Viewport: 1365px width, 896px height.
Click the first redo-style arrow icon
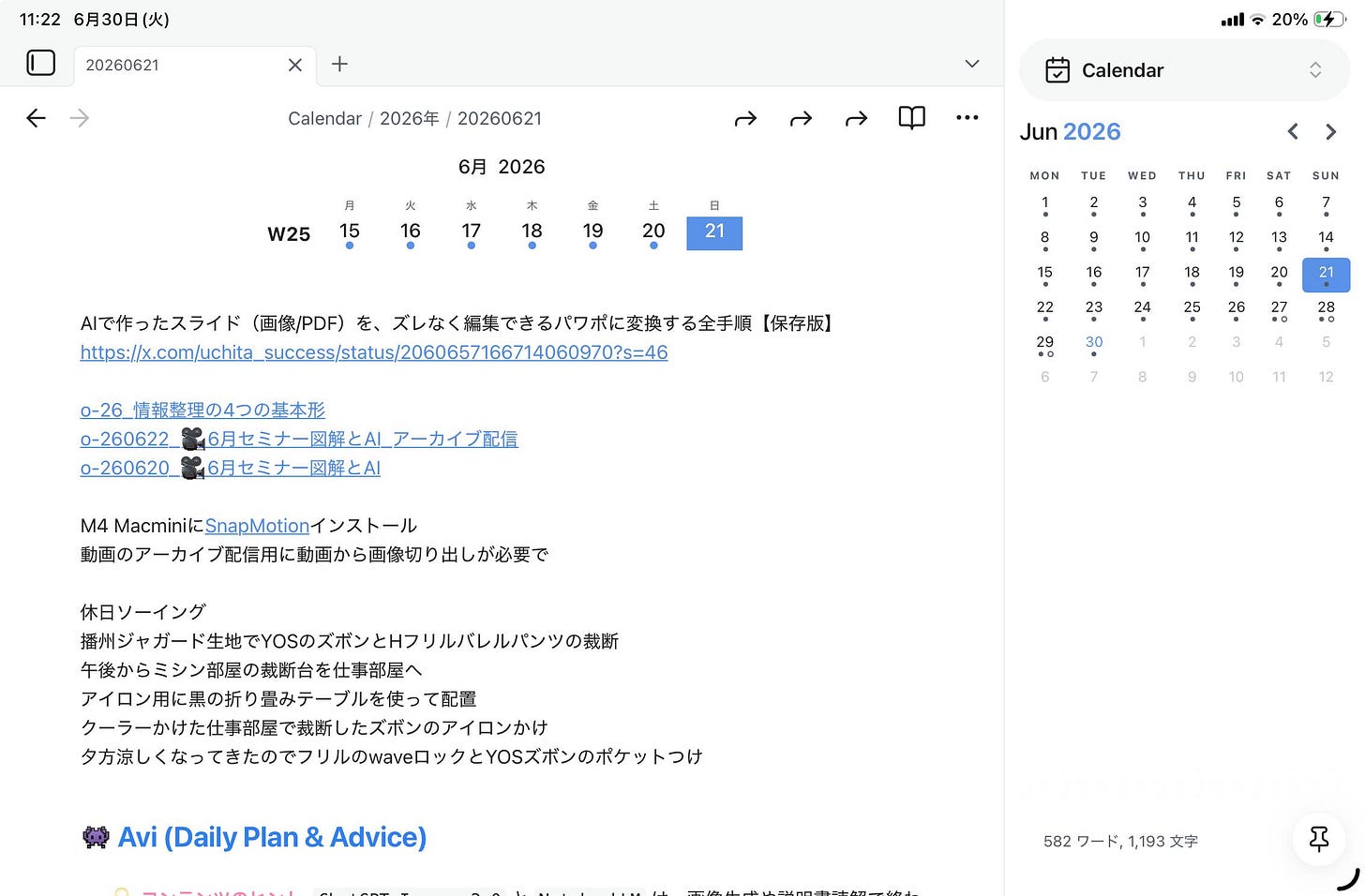pyautogui.click(x=745, y=119)
